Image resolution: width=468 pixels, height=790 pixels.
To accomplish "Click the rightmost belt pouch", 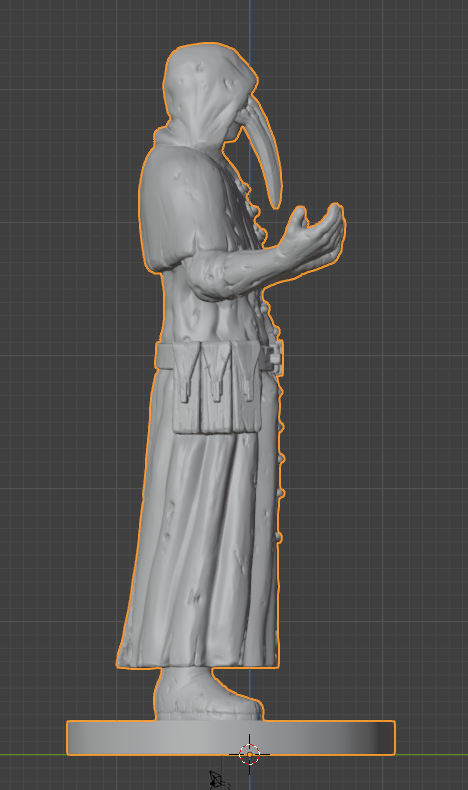I will (x=246, y=387).
